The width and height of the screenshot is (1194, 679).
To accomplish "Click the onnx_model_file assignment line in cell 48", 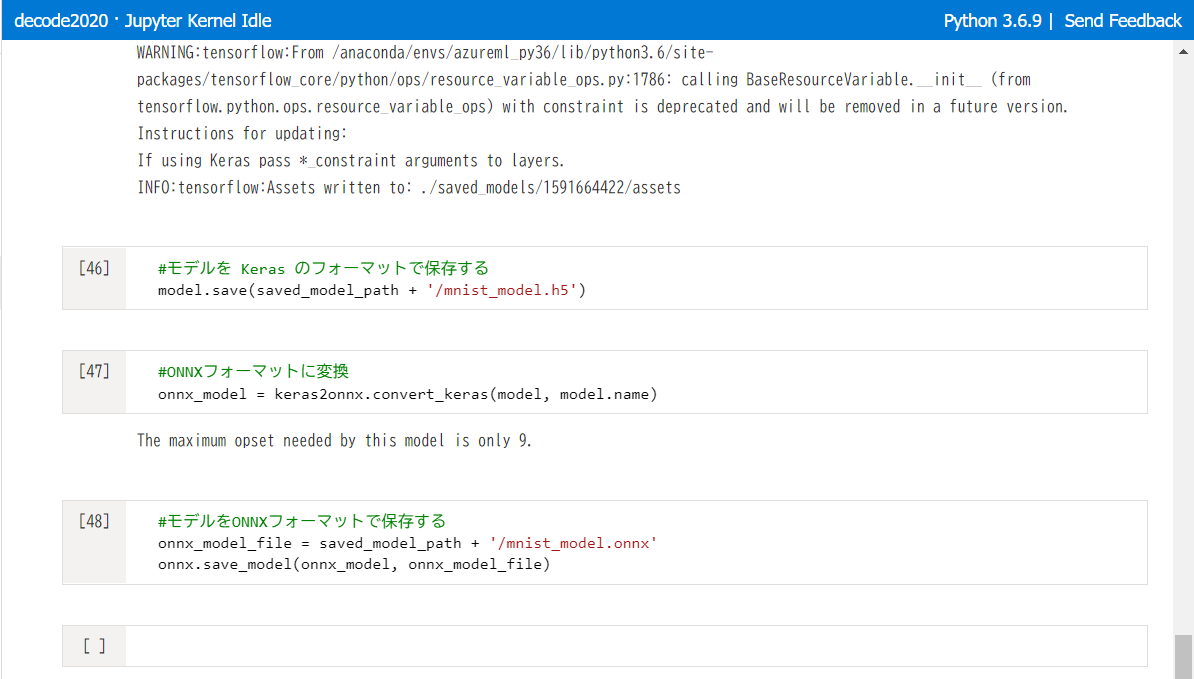I will 407,543.
